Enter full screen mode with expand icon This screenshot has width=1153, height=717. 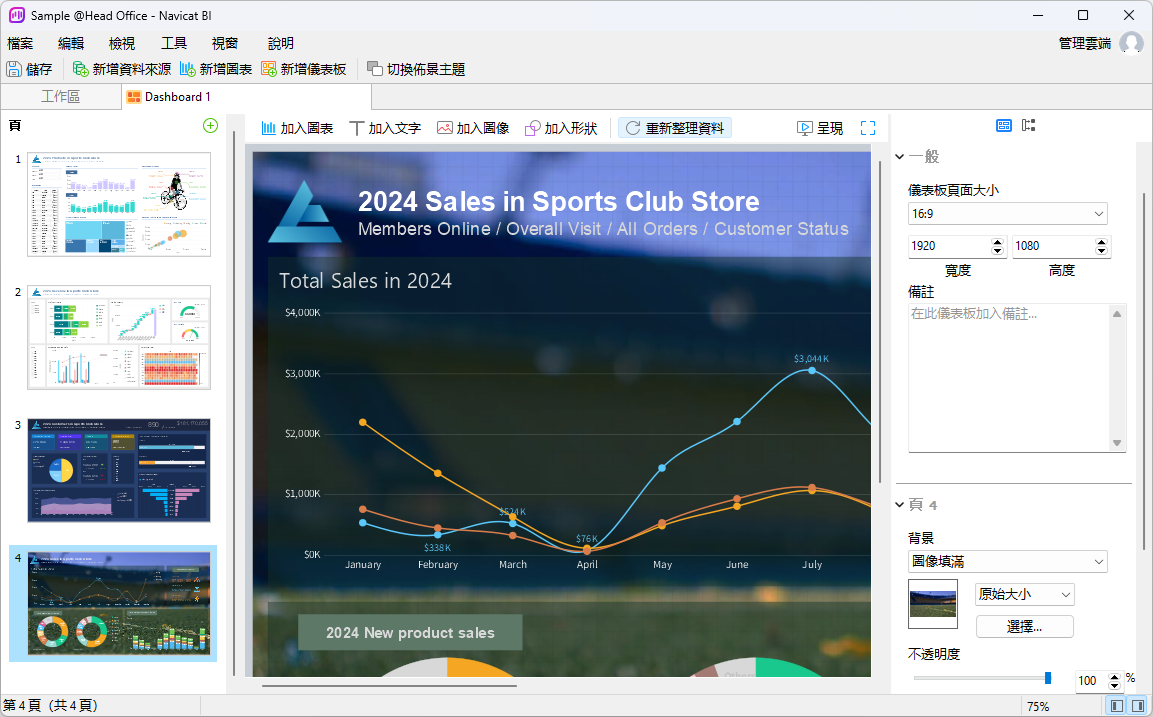point(868,128)
